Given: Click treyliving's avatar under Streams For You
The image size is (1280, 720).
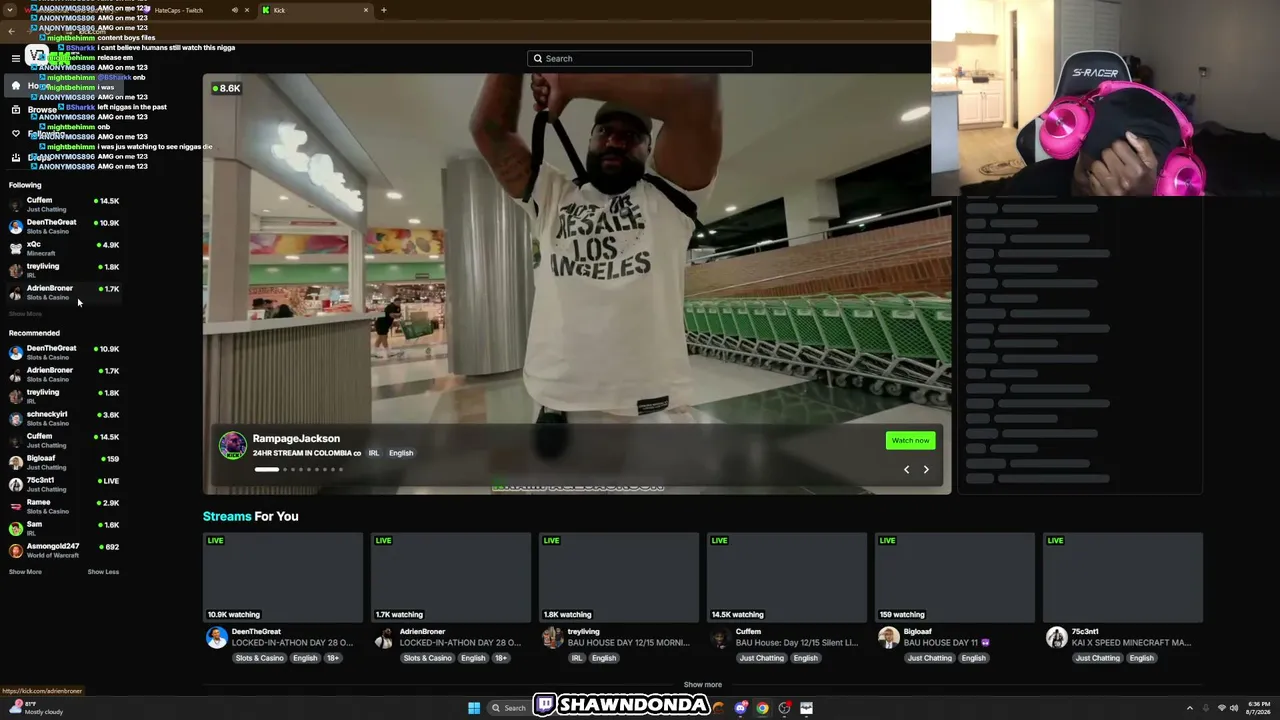Looking at the screenshot, I should click(552, 638).
